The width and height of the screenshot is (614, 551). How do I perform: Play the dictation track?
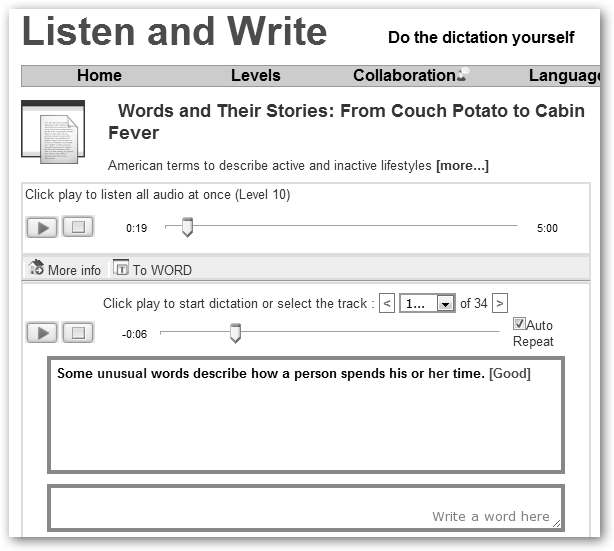(x=41, y=333)
